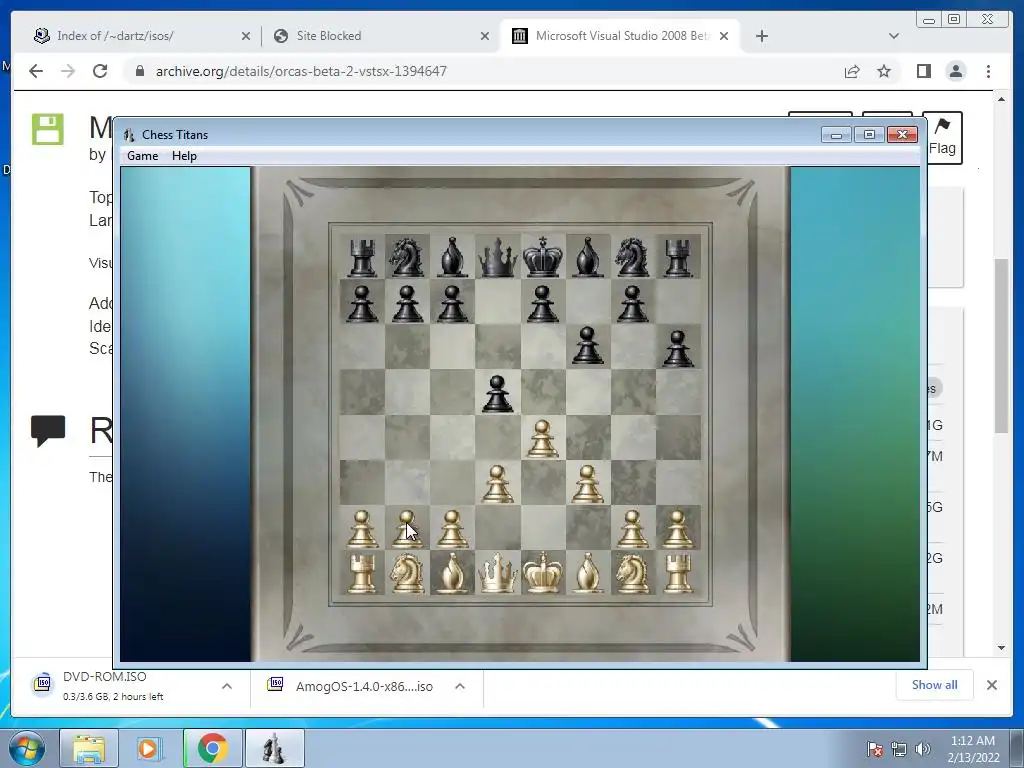Image resolution: width=1024 pixels, height=768 pixels.
Task: Select the white rook in the queenside corner
Action: tap(362, 574)
